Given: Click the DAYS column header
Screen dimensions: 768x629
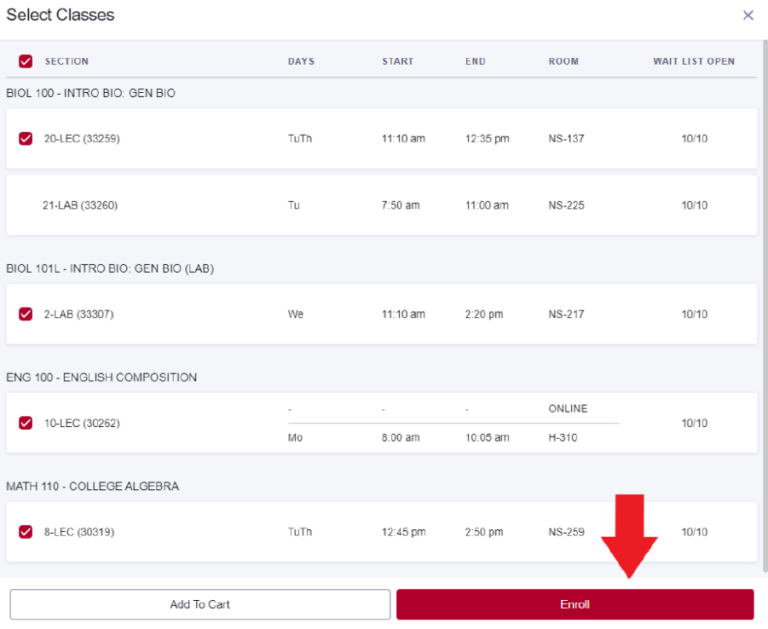Looking at the screenshot, I should coord(301,61).
